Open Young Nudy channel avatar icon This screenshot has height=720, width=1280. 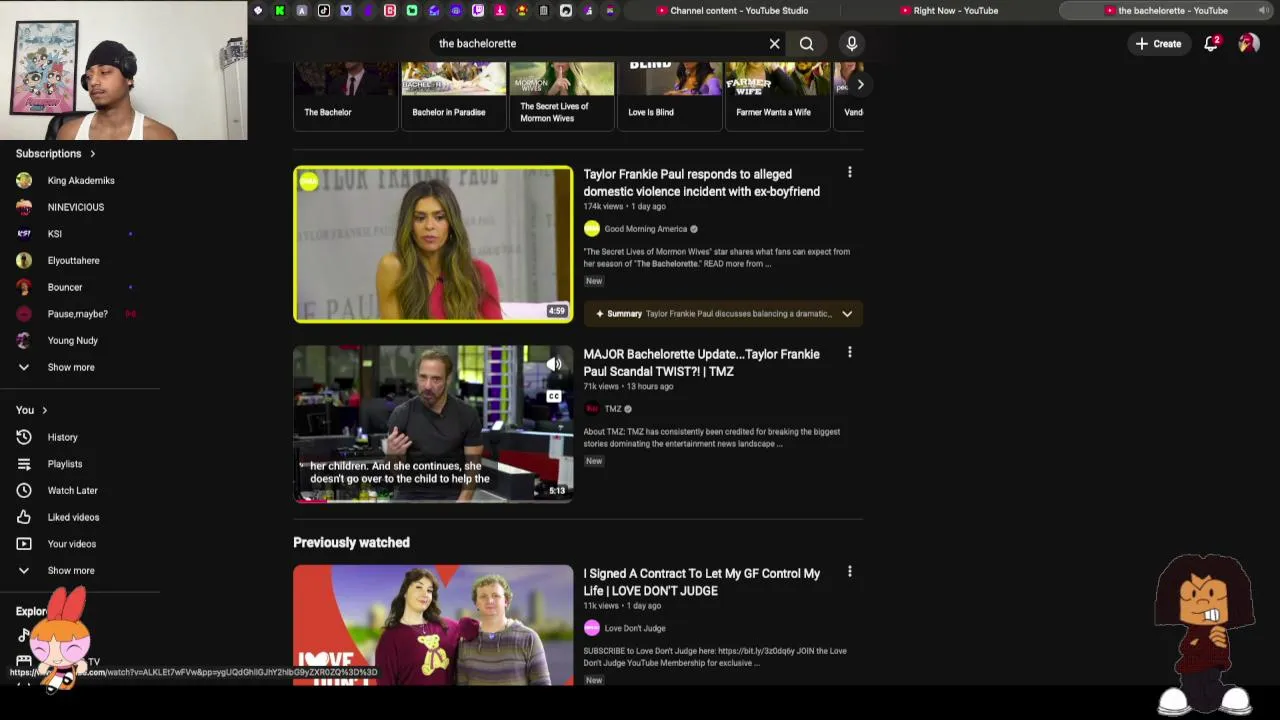[24, 340]
